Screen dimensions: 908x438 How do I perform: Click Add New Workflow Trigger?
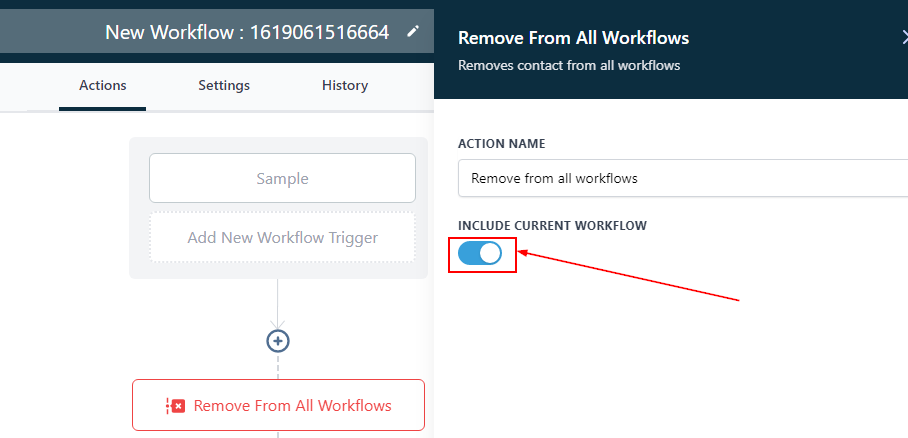point(283,238)
